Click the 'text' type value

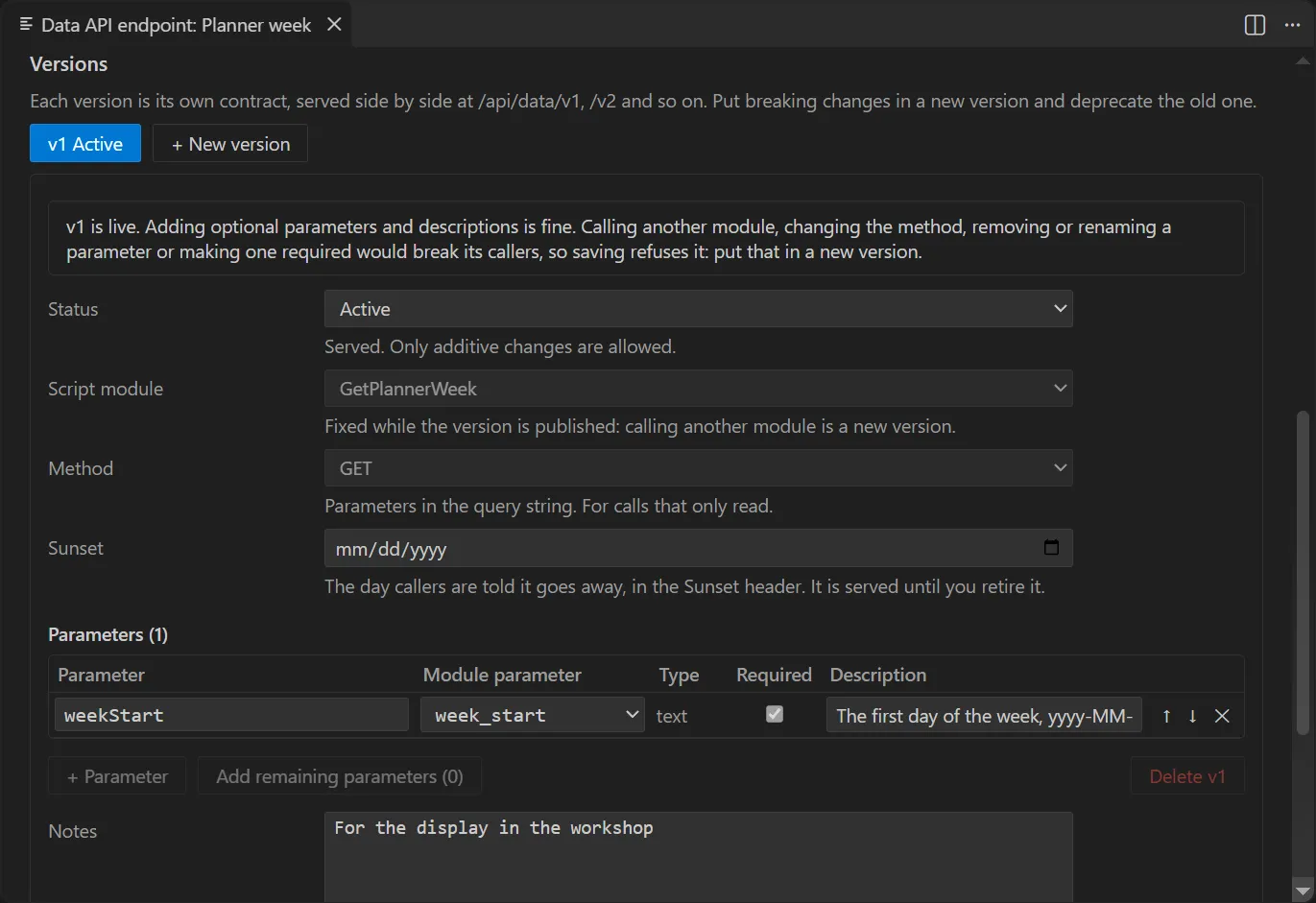(672, 716)
